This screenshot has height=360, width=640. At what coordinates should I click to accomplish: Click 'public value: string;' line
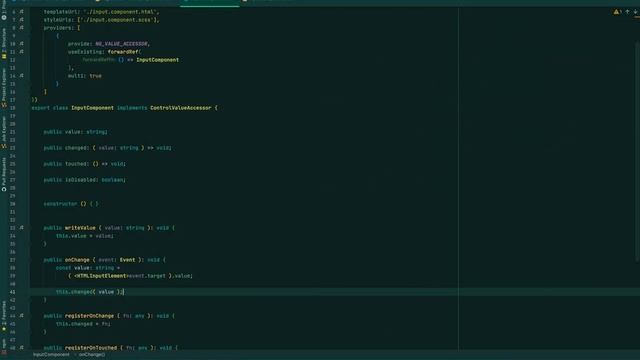point(76,132)
